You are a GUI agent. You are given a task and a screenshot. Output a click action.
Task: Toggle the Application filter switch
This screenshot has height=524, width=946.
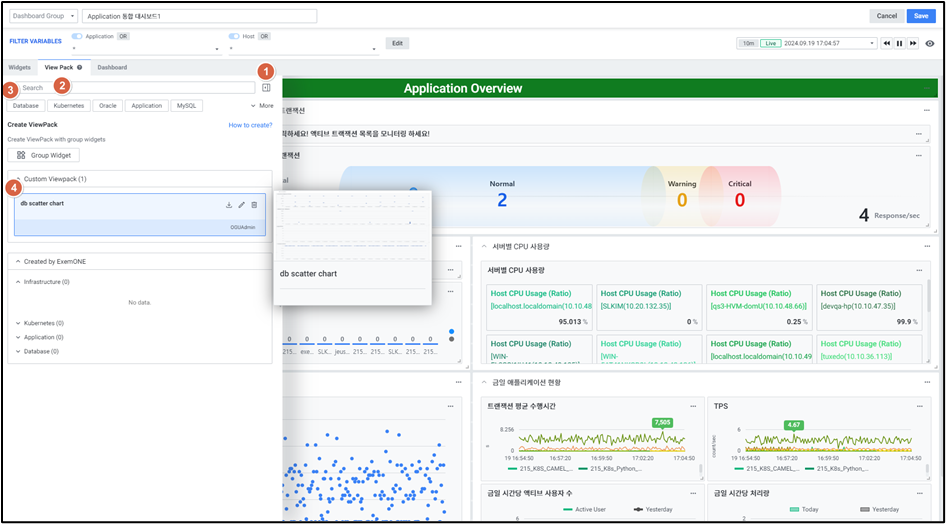[78, 36]
